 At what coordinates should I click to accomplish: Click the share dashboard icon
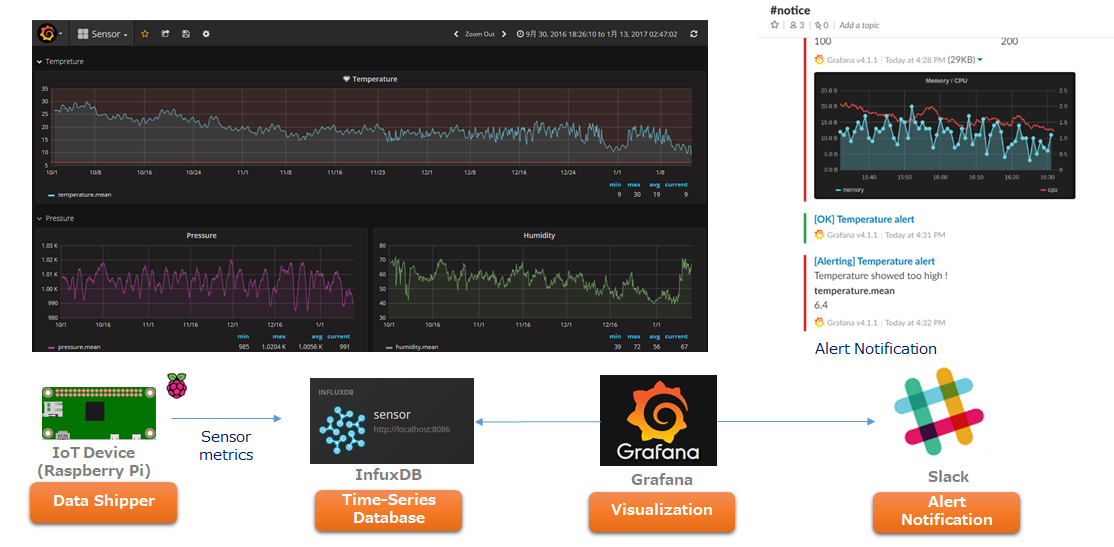[x=165, y=33]
